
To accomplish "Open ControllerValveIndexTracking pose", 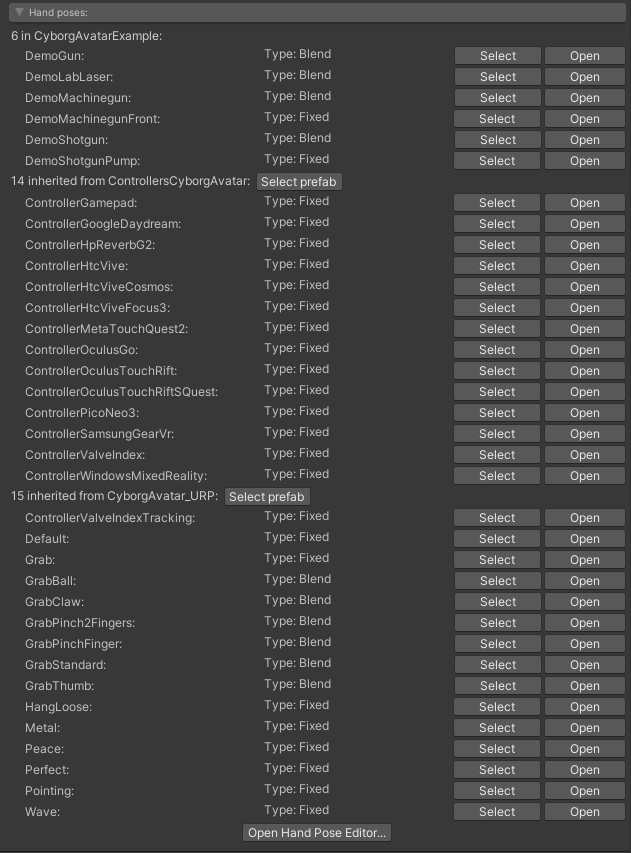I will [x=585, y=518].
